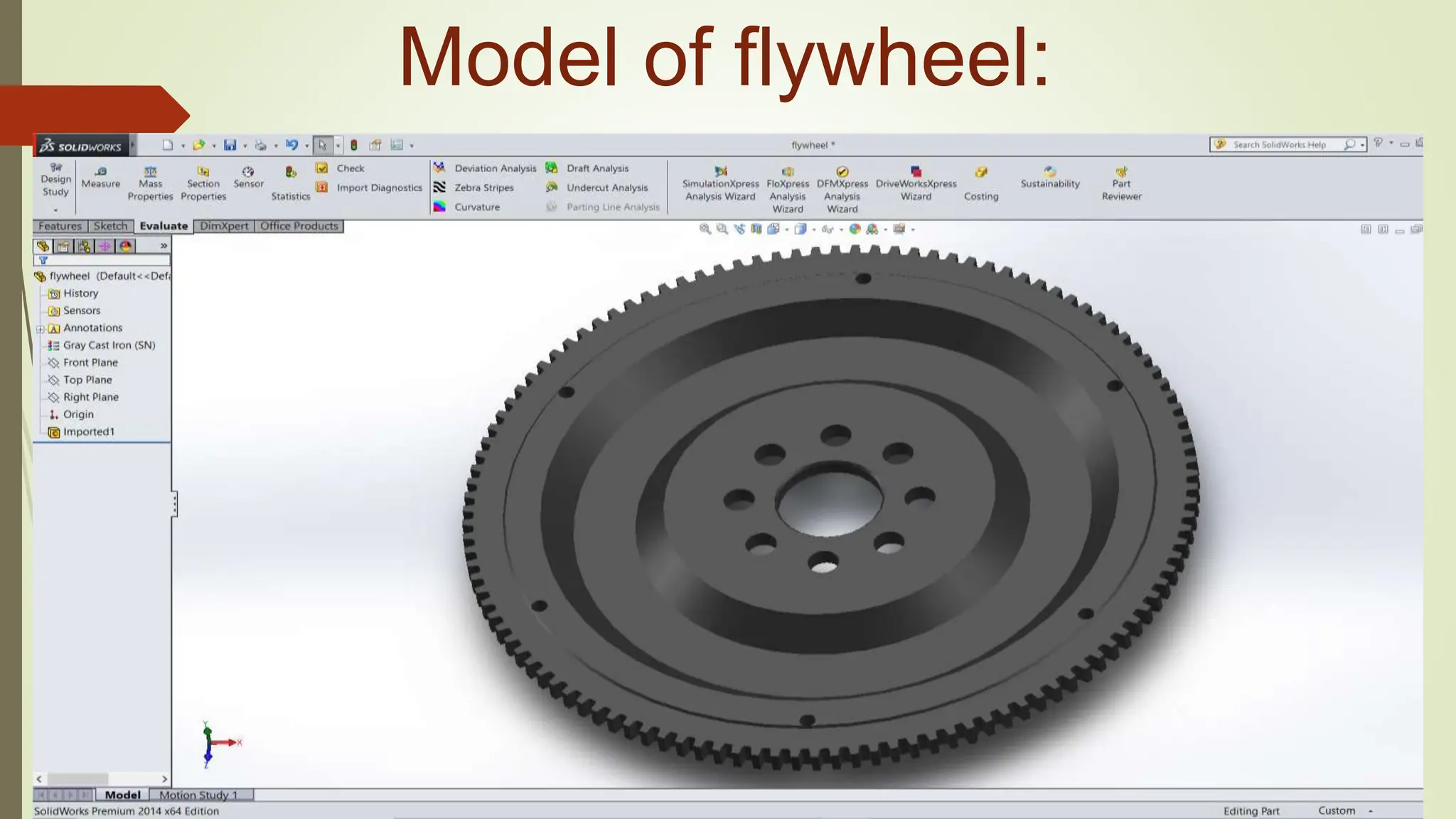This screenshot has height=819, width=1456.
Task: Undo the last action
Action: (x=291, y=145)
